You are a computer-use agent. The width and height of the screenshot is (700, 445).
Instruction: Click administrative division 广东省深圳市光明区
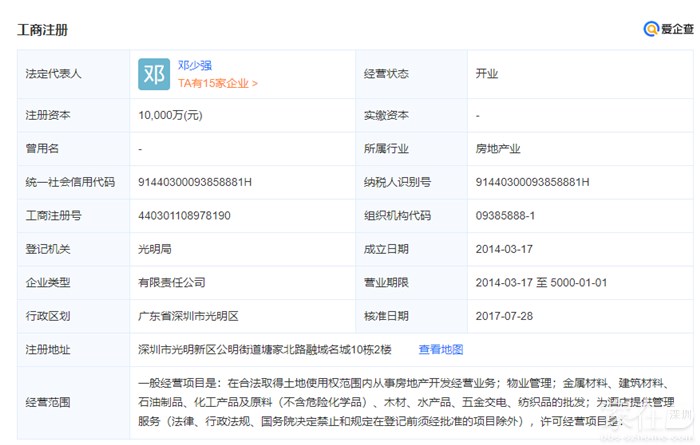188,316
